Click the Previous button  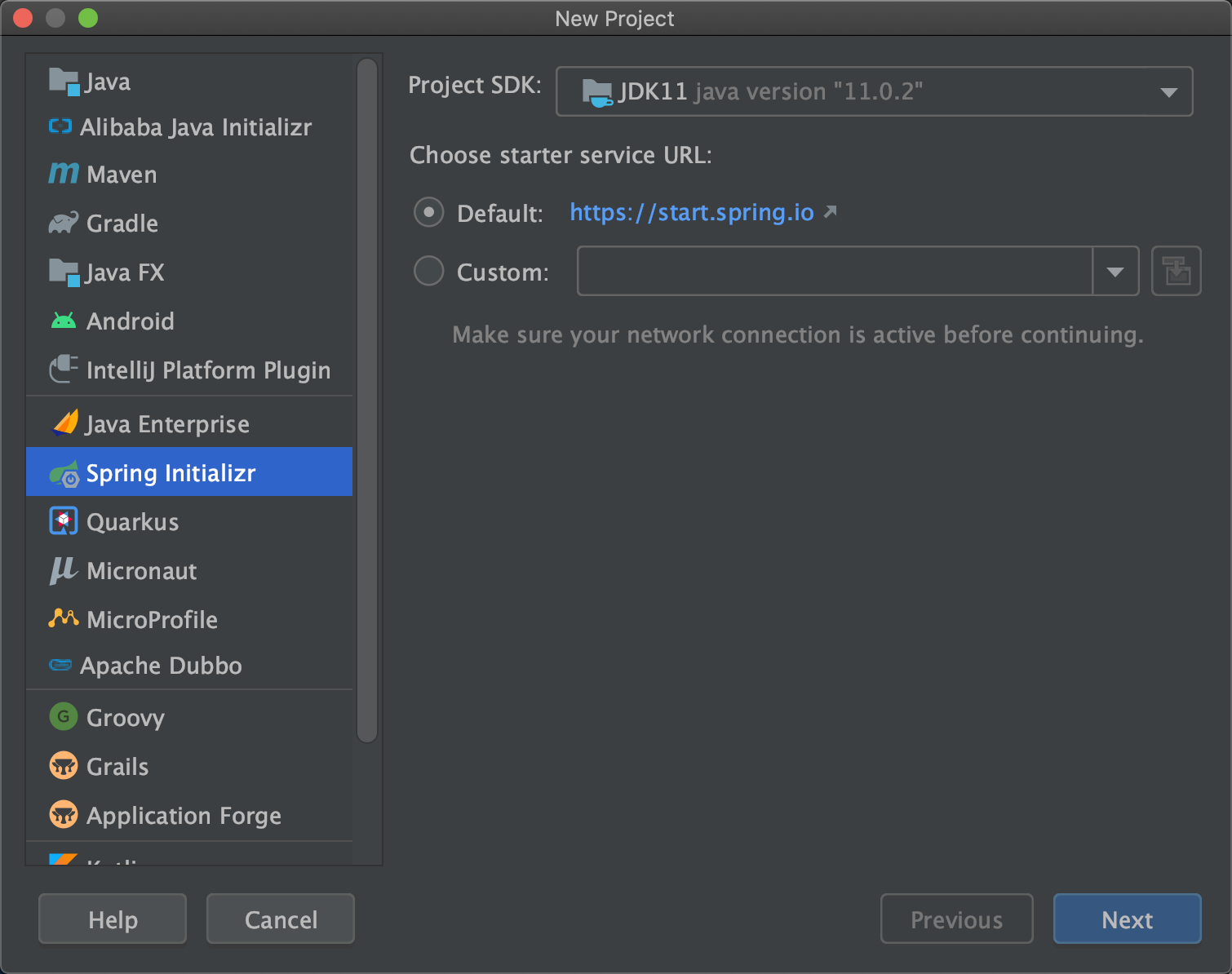click(x=956, y=919)
